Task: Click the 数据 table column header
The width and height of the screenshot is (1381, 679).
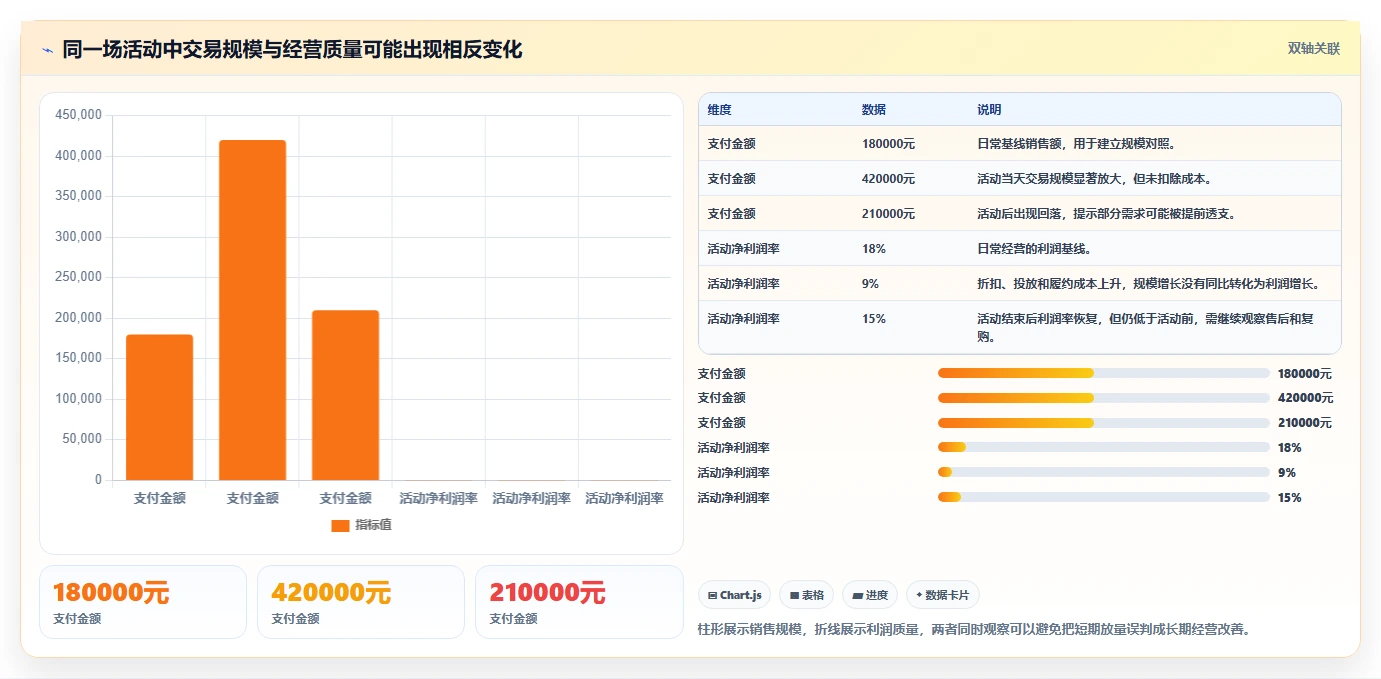Action: coord(873,110)
